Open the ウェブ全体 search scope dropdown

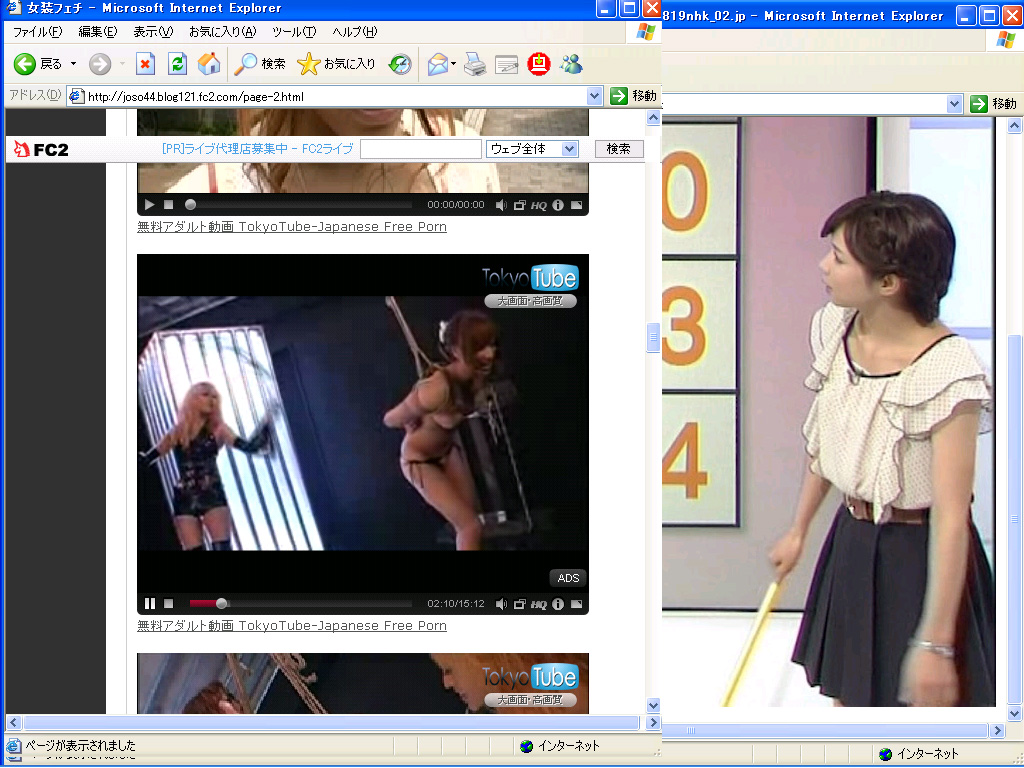569,149
